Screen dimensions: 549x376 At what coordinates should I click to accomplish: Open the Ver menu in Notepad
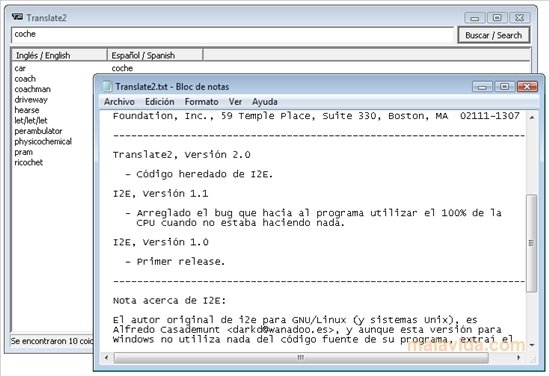tap(235, 102)
